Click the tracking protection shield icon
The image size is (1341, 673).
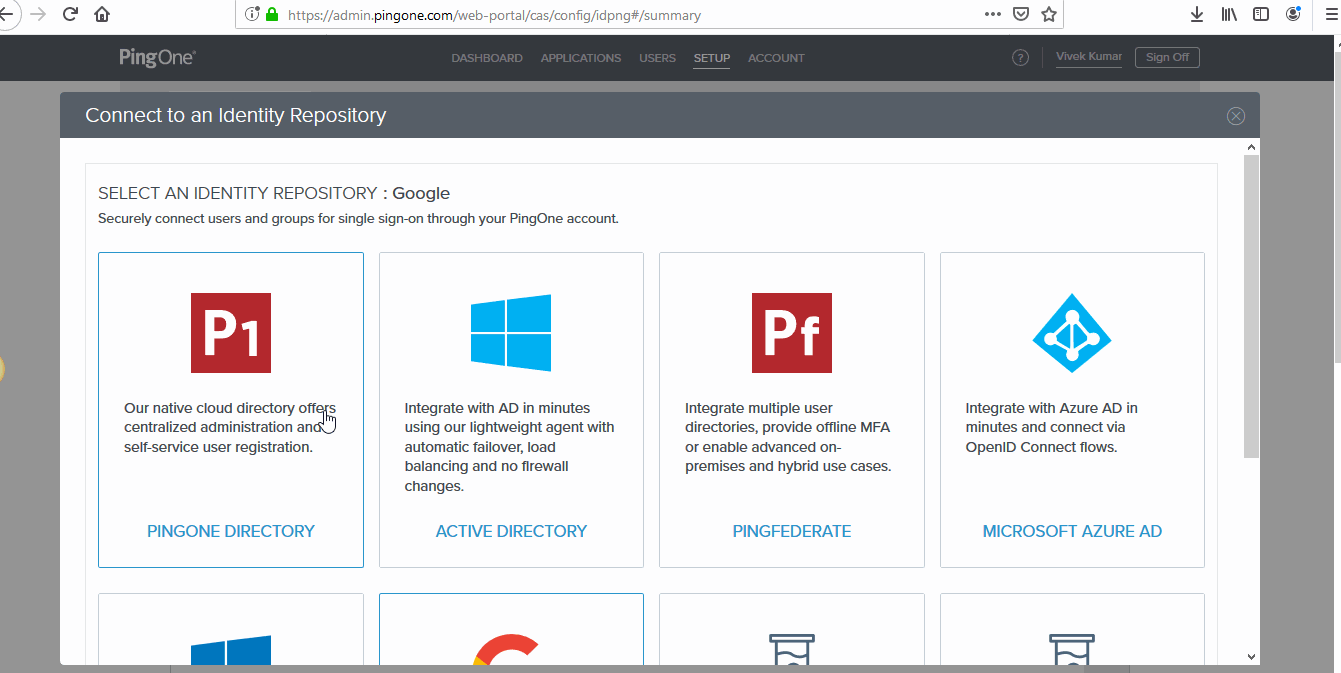tap(252, 15)
